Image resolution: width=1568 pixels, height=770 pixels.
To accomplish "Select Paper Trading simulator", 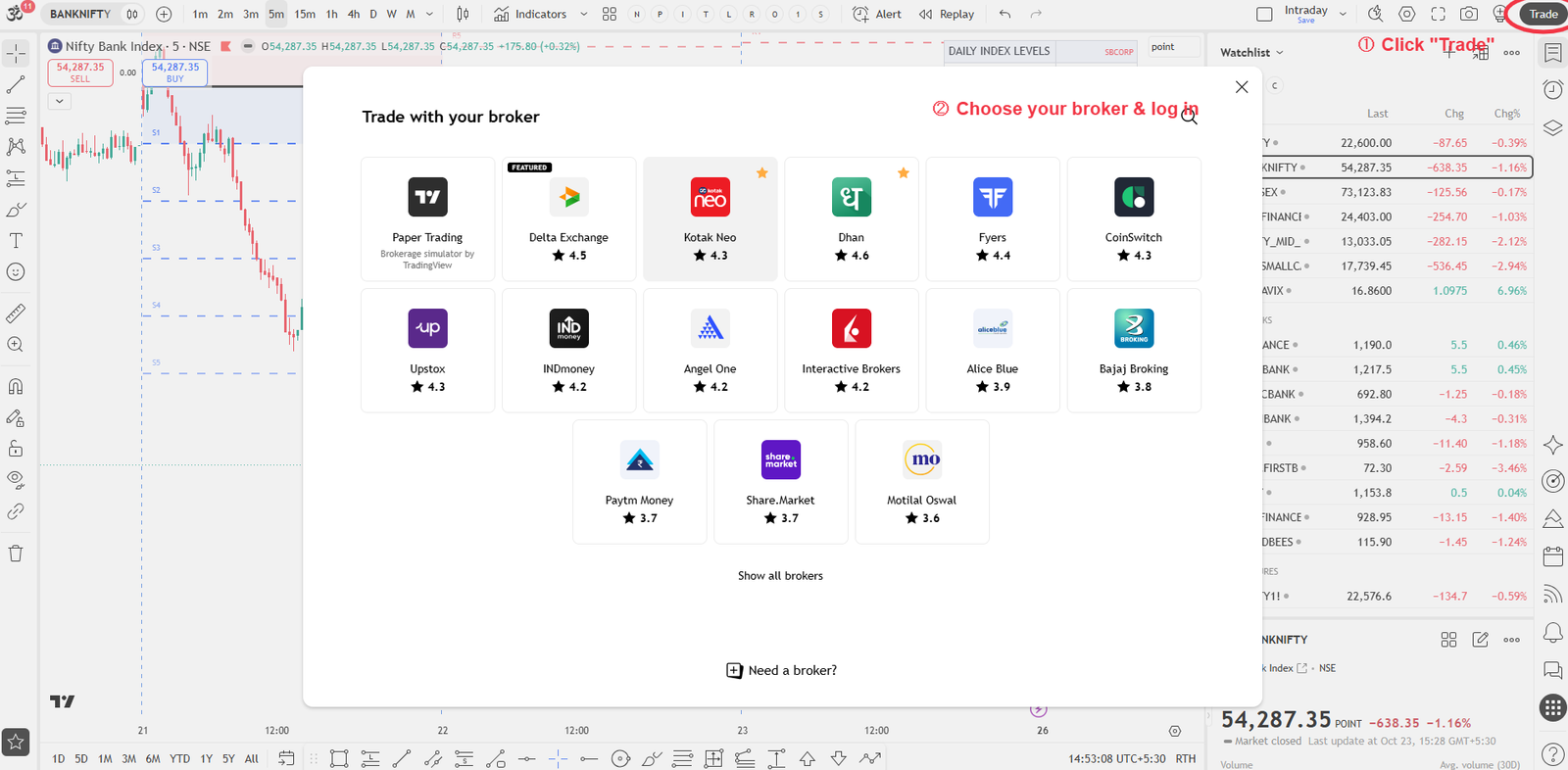I will [x=428, y=219].
